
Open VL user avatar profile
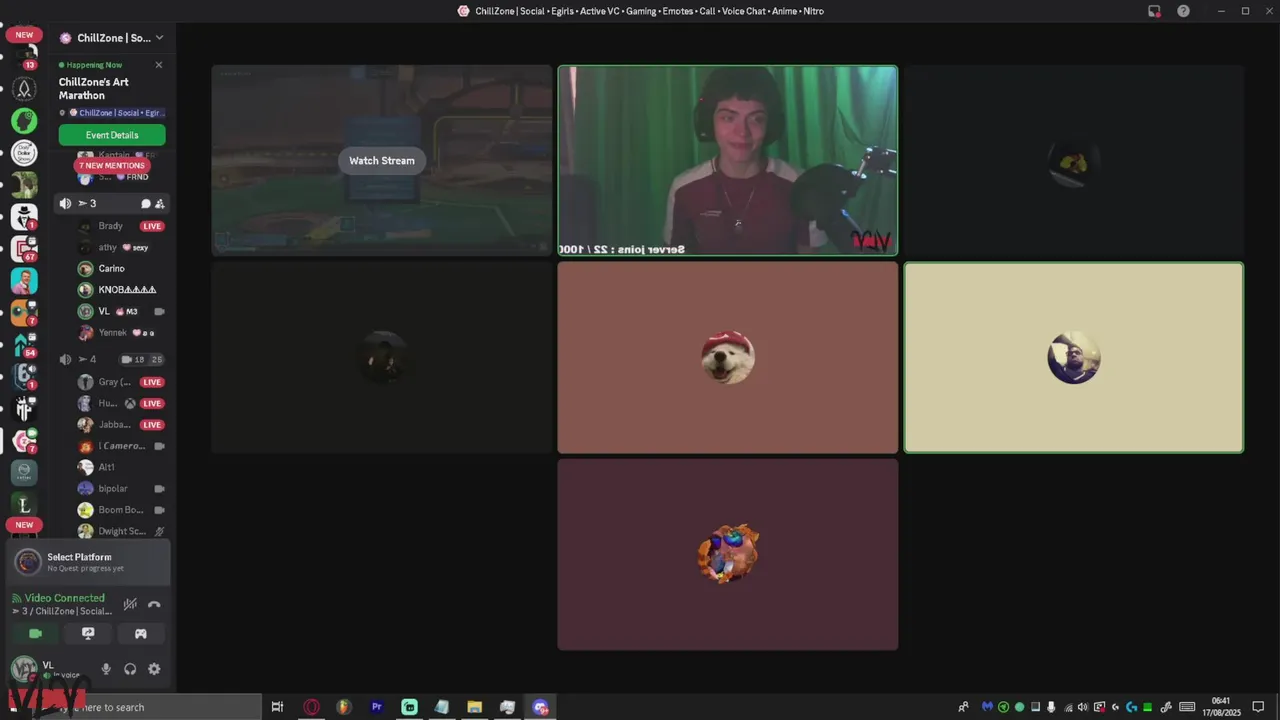click(x=24, y=668)
